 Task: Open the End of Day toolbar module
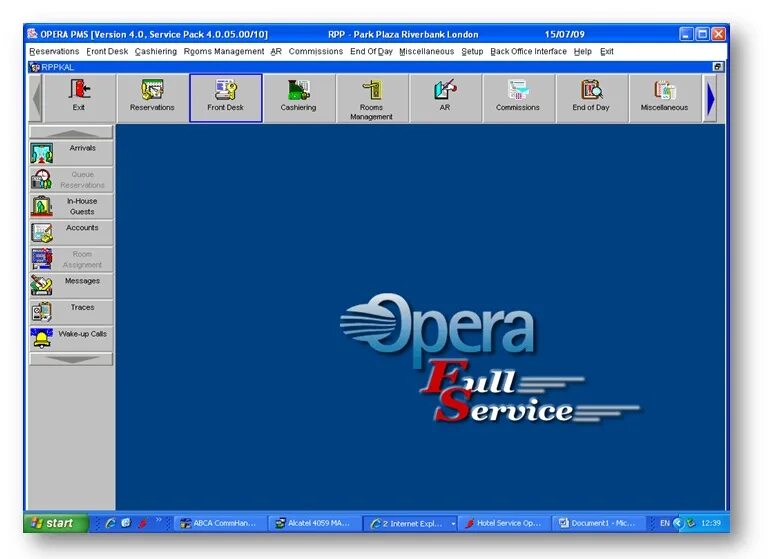pos(591,98)
